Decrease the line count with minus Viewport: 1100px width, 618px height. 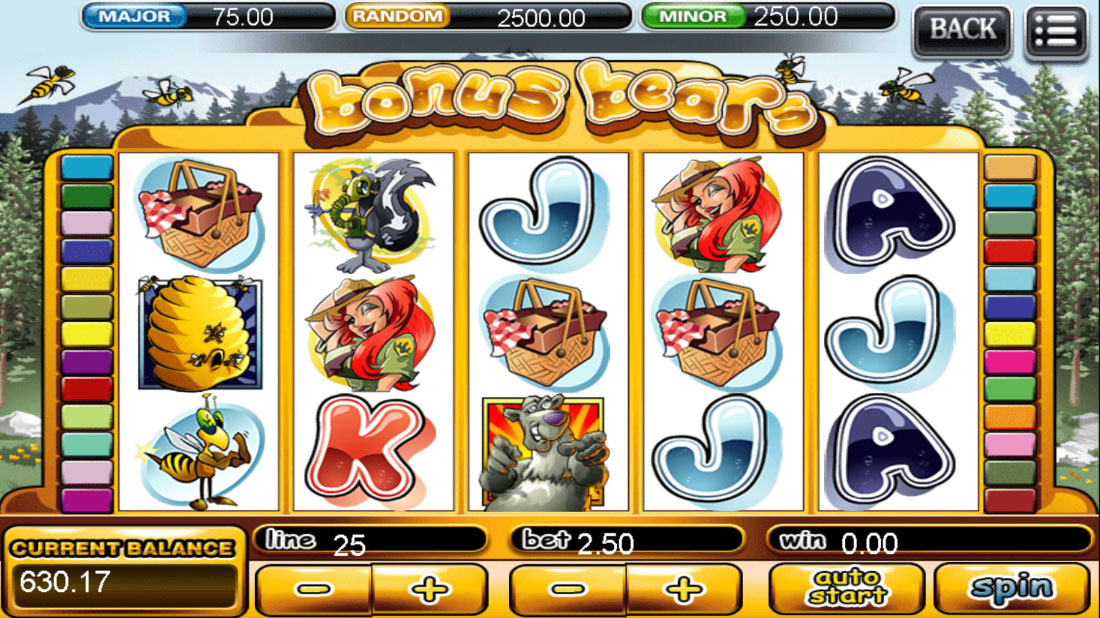(x=313, y=590)
